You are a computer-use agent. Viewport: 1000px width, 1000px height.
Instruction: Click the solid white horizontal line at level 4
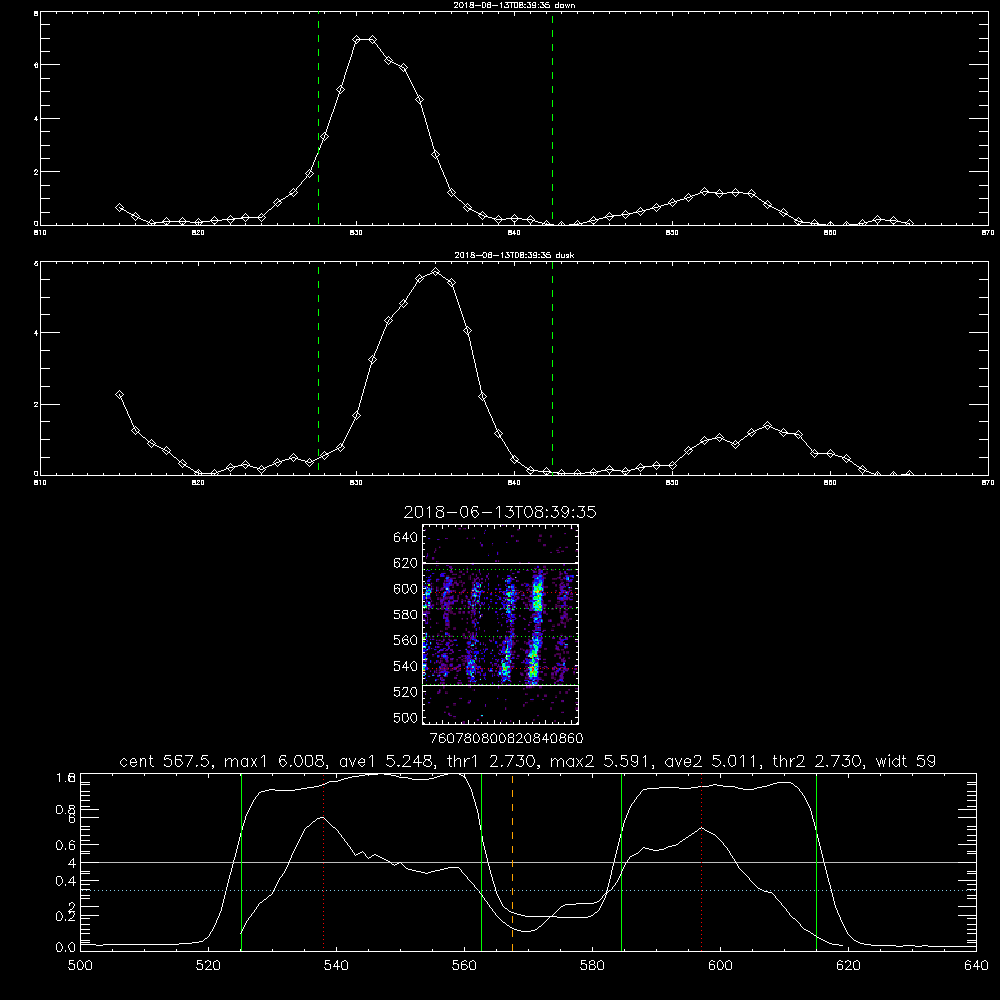[x=528, y=862]
